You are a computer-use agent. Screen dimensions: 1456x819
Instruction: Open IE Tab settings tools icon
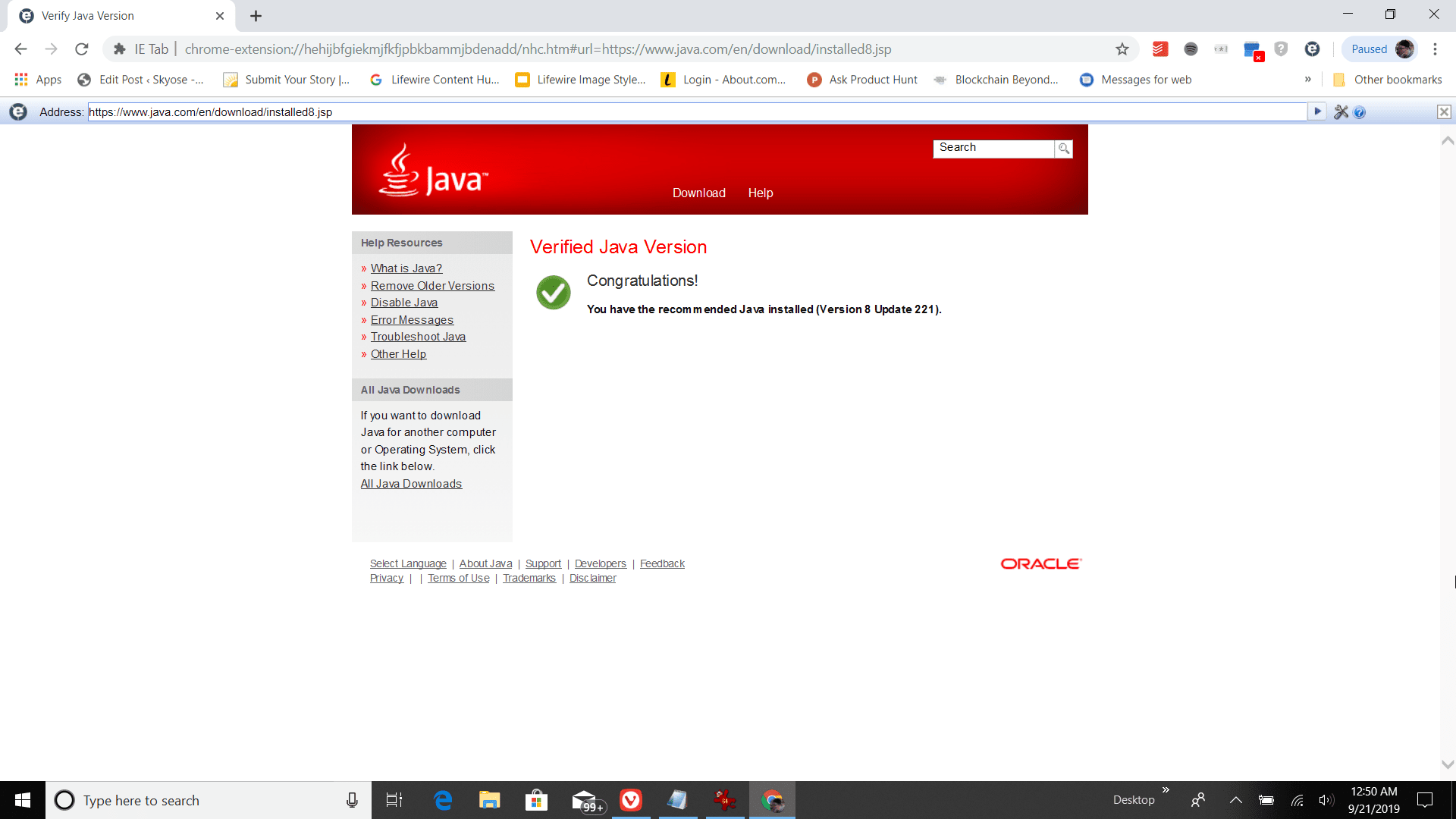[1341, 112]
